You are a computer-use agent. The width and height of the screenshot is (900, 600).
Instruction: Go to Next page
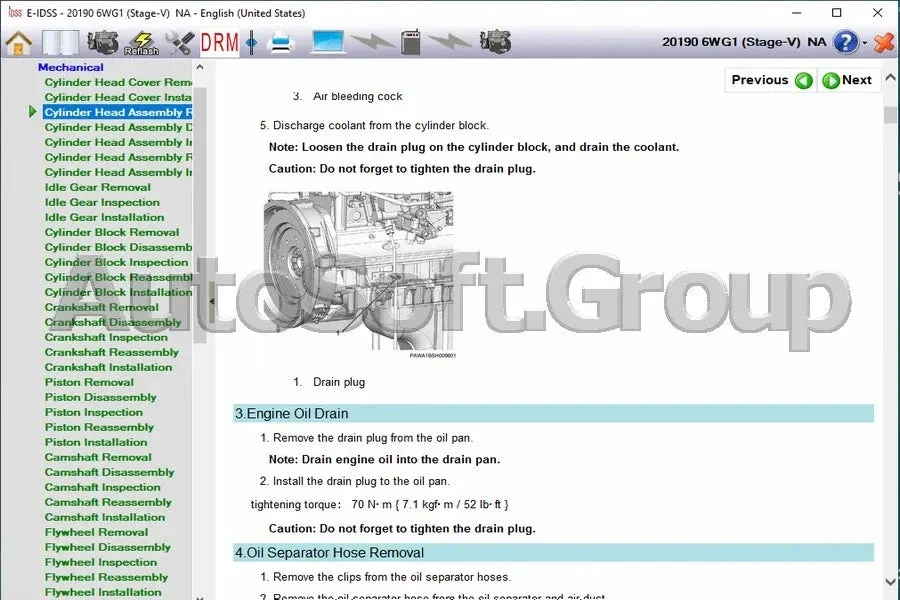coord(848,80)
